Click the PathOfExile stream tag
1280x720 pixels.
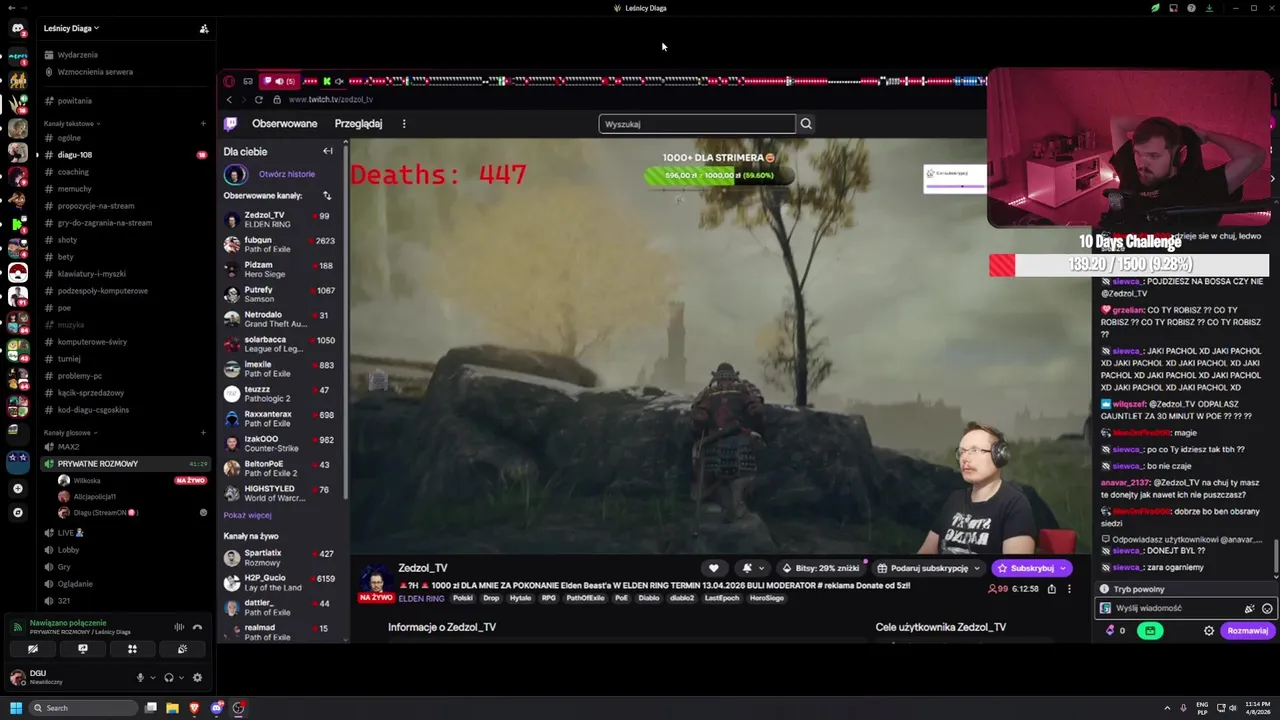585,598
